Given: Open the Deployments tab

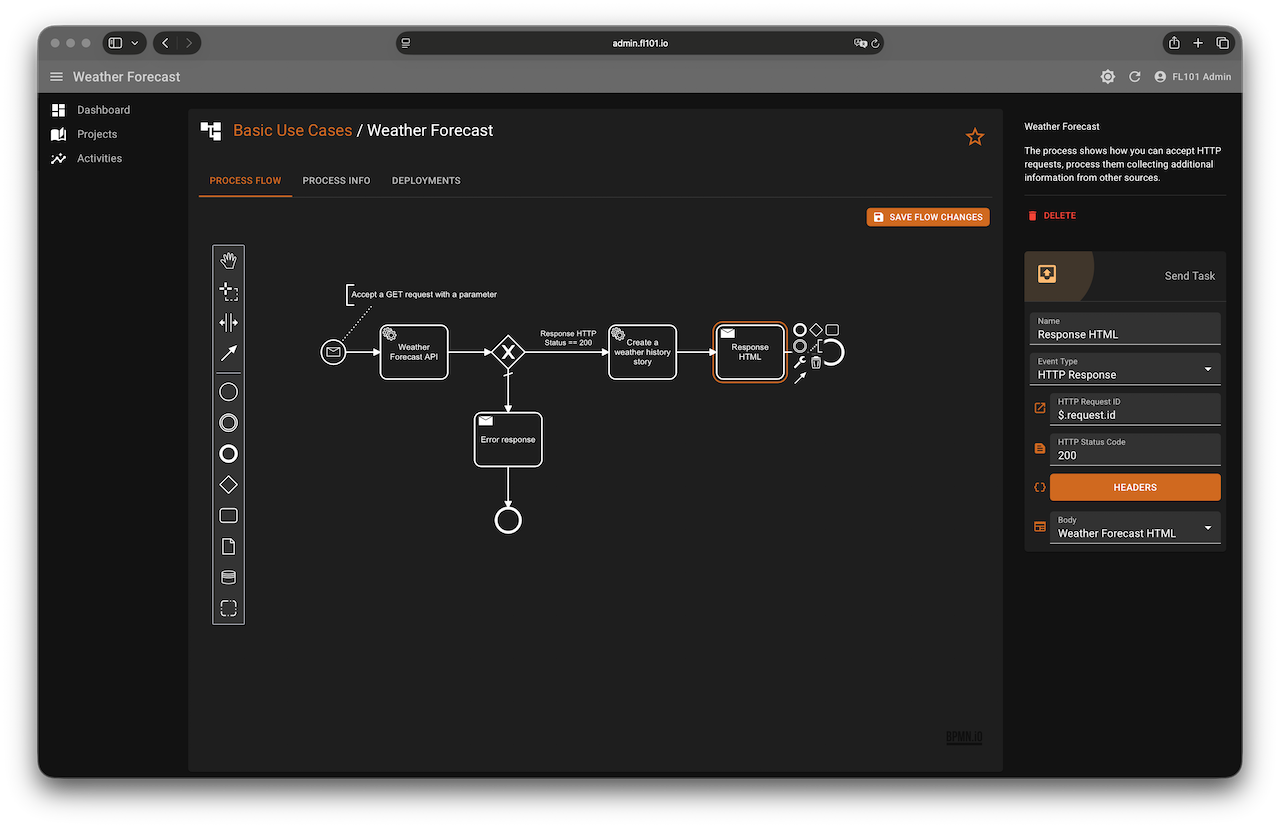Looking at the screenshot, I should tap(426, 181).
